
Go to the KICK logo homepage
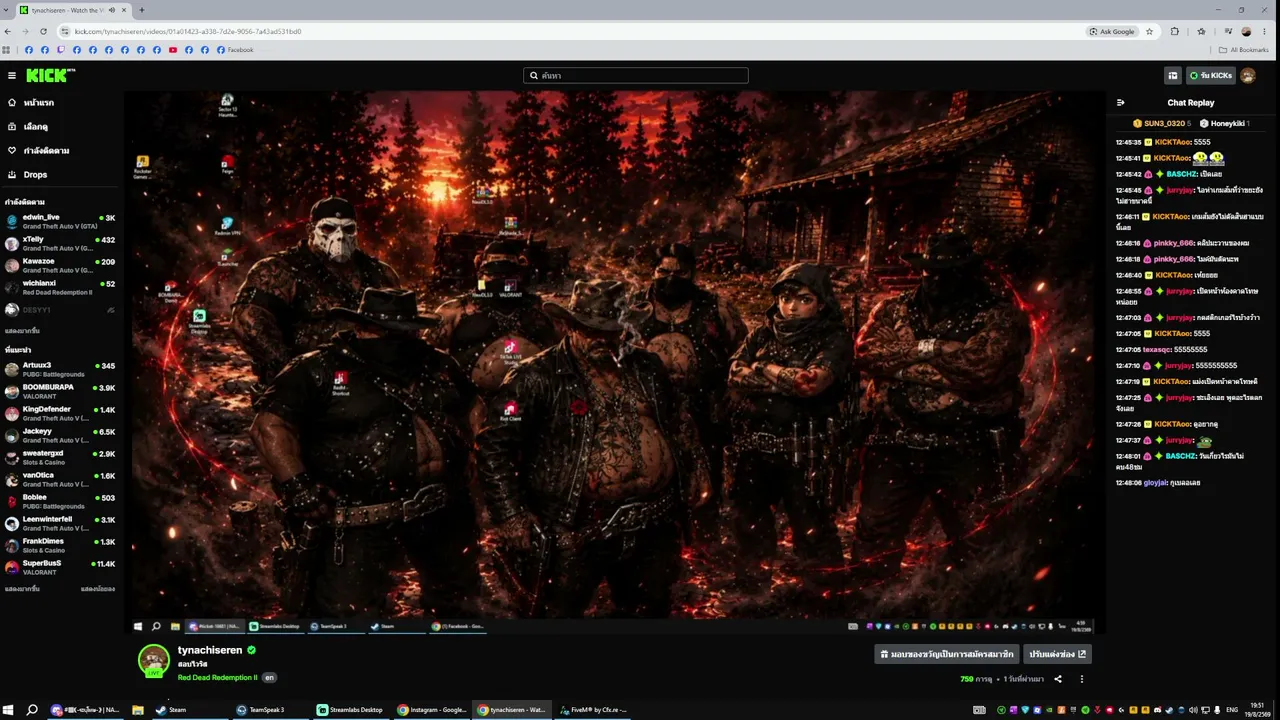tap(50, 76)
